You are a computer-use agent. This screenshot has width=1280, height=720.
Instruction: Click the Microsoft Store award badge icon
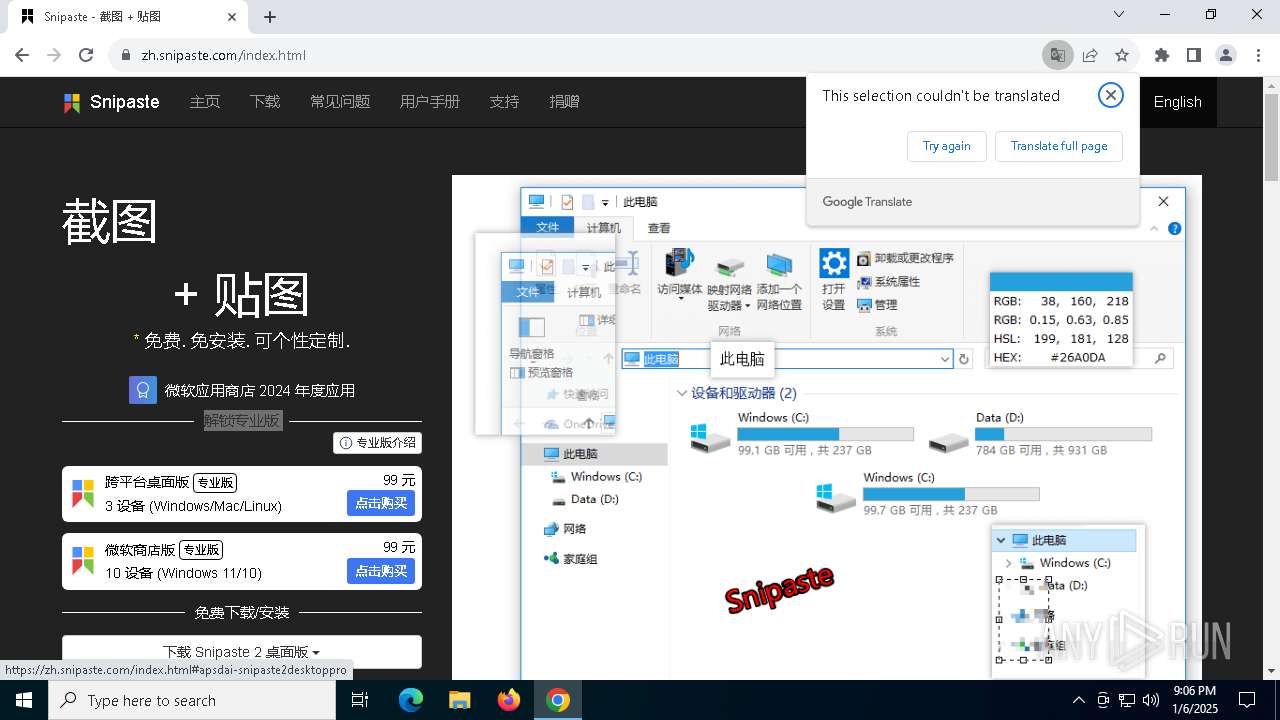point(143,390)
